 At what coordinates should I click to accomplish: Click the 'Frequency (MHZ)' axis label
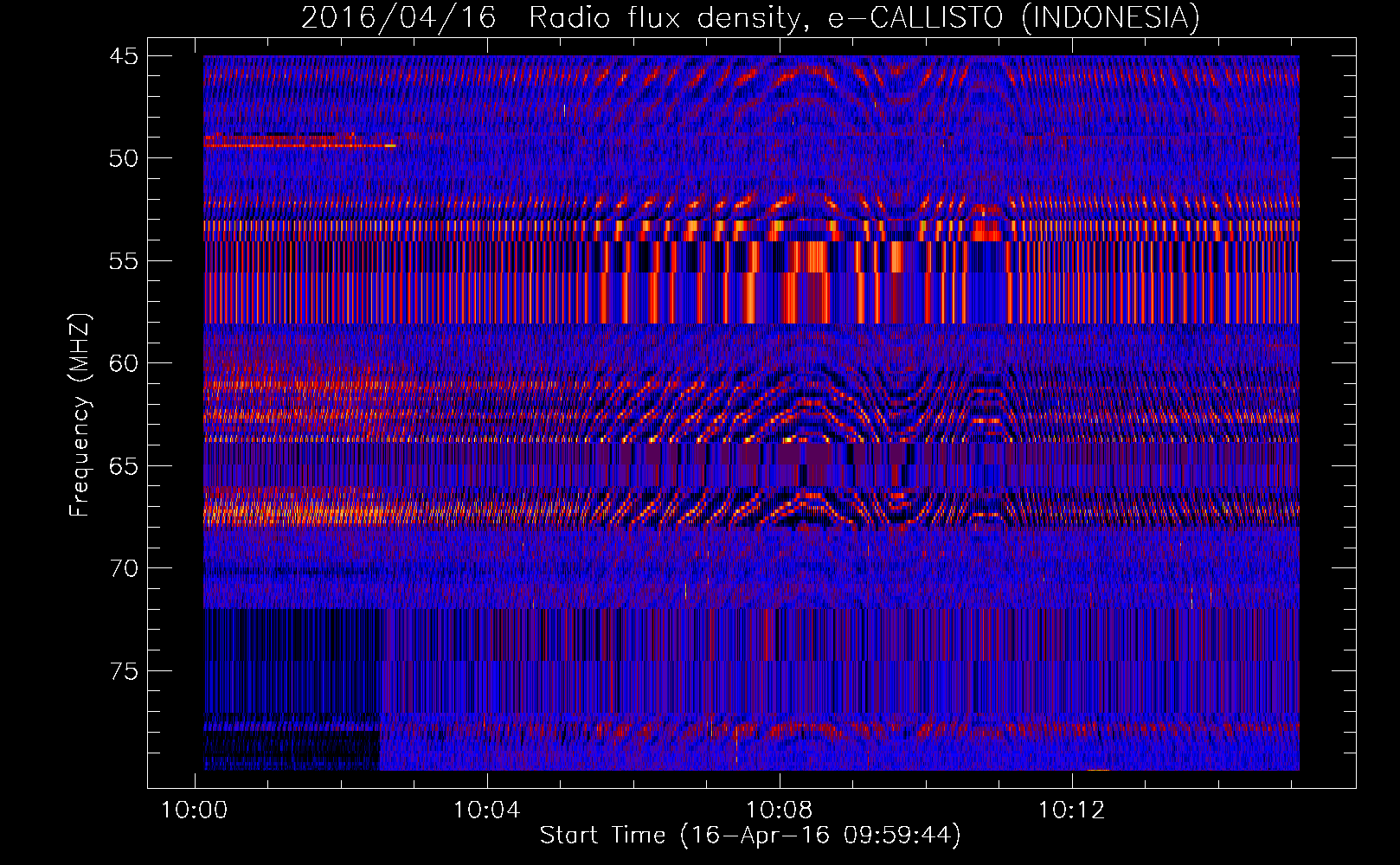point(80,415)
